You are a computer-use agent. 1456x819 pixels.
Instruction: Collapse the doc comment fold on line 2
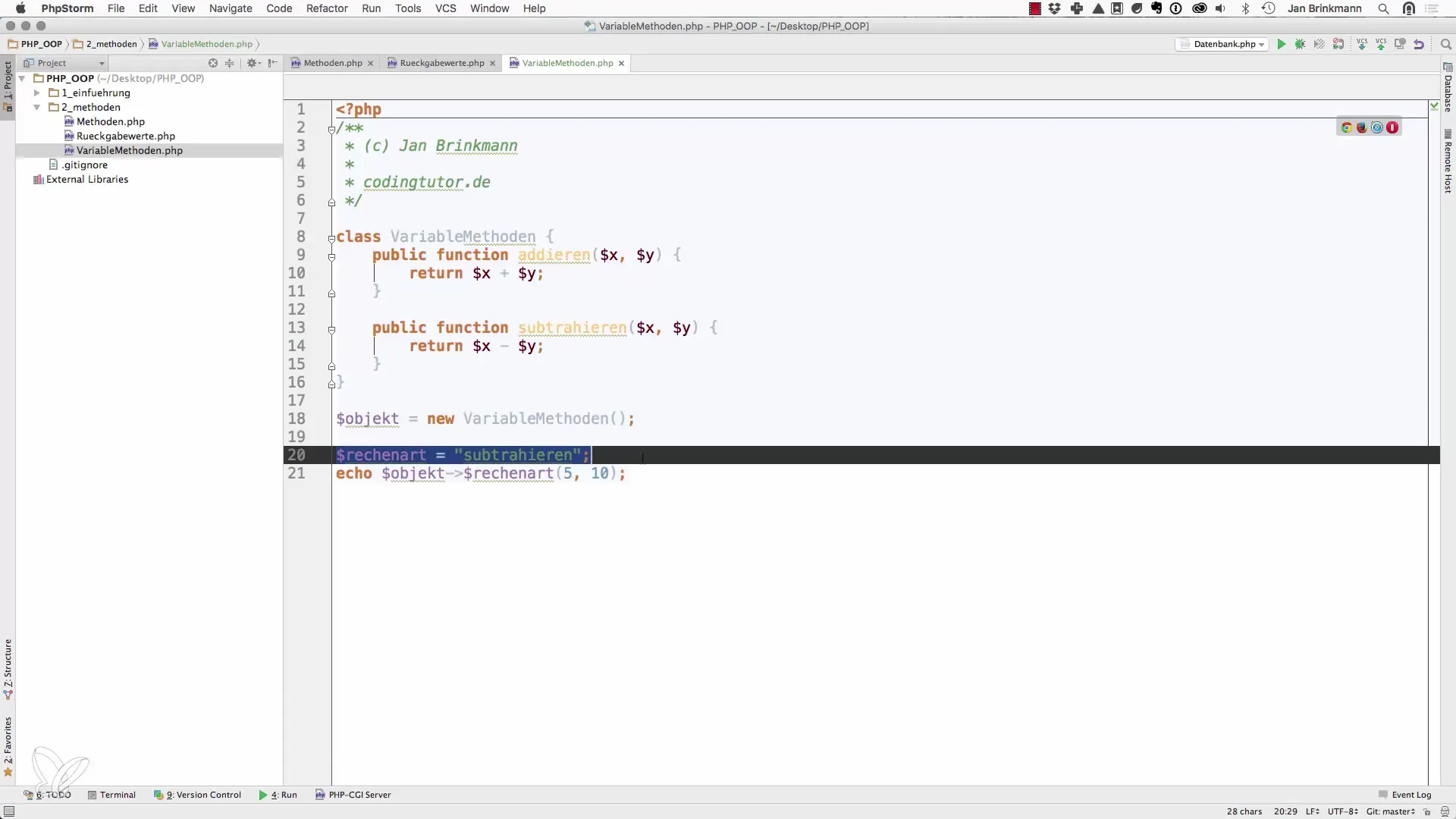(331, 129)
